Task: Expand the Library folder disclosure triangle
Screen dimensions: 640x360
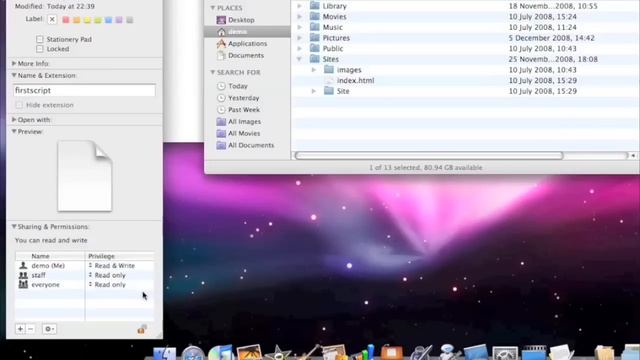Action: click(300, 6)
